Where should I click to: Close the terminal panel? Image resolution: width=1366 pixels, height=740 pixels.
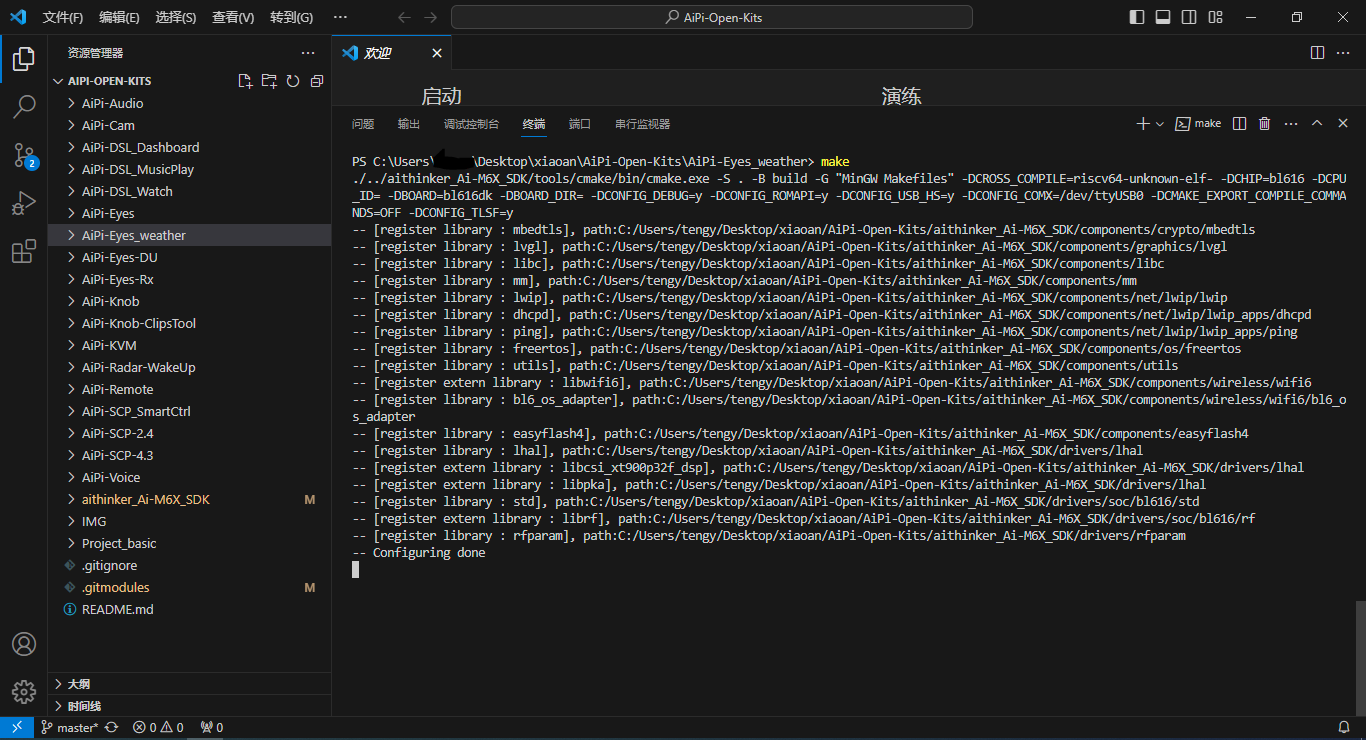pos(1344,124)
